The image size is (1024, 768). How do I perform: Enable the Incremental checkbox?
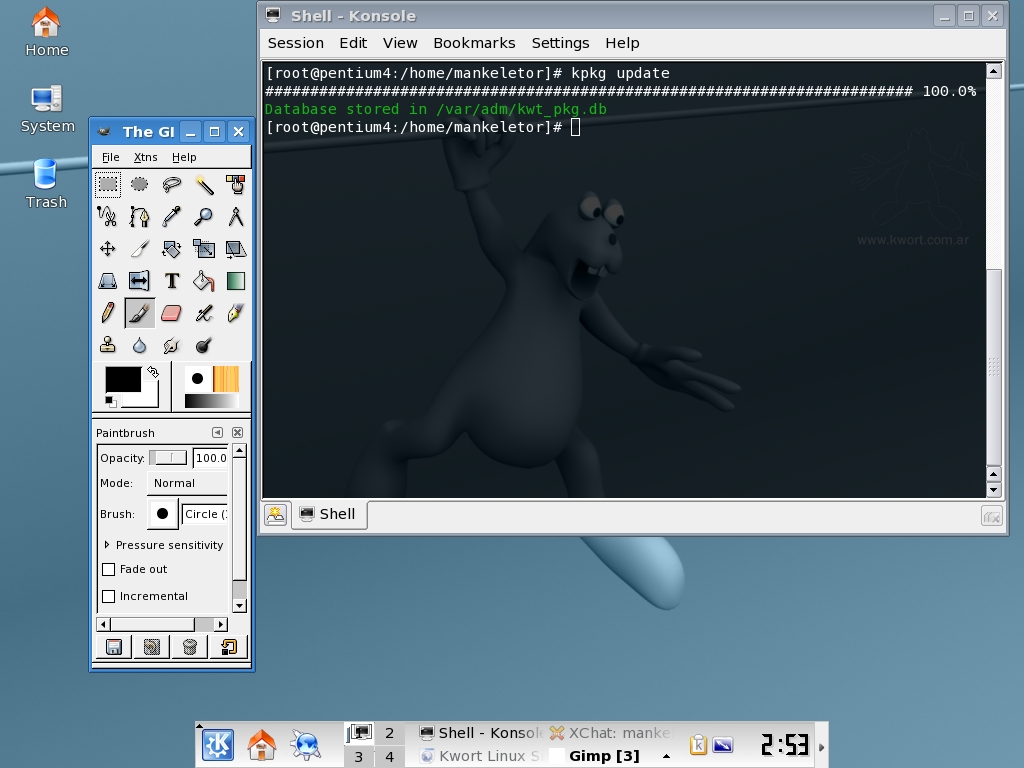[x=109, y=596]
